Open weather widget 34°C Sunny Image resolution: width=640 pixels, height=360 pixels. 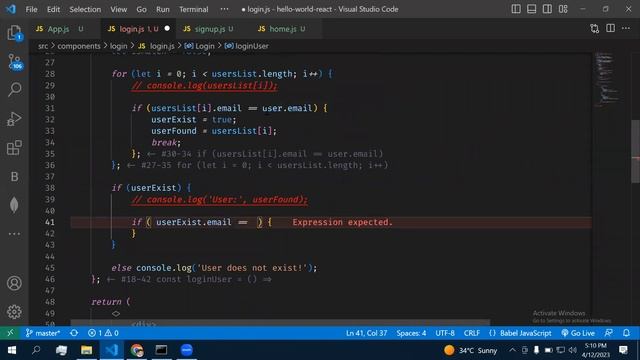(x=470, y=350)
